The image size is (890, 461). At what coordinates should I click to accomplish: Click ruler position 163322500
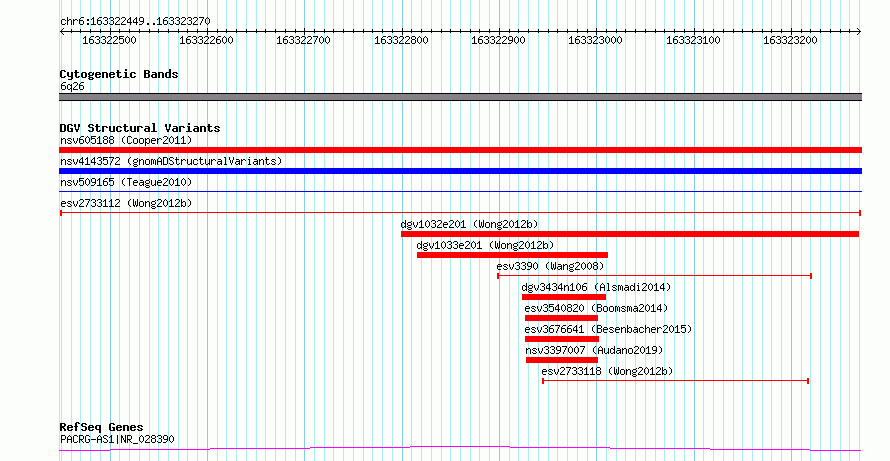pyautogui.click(x=110, y=40)
